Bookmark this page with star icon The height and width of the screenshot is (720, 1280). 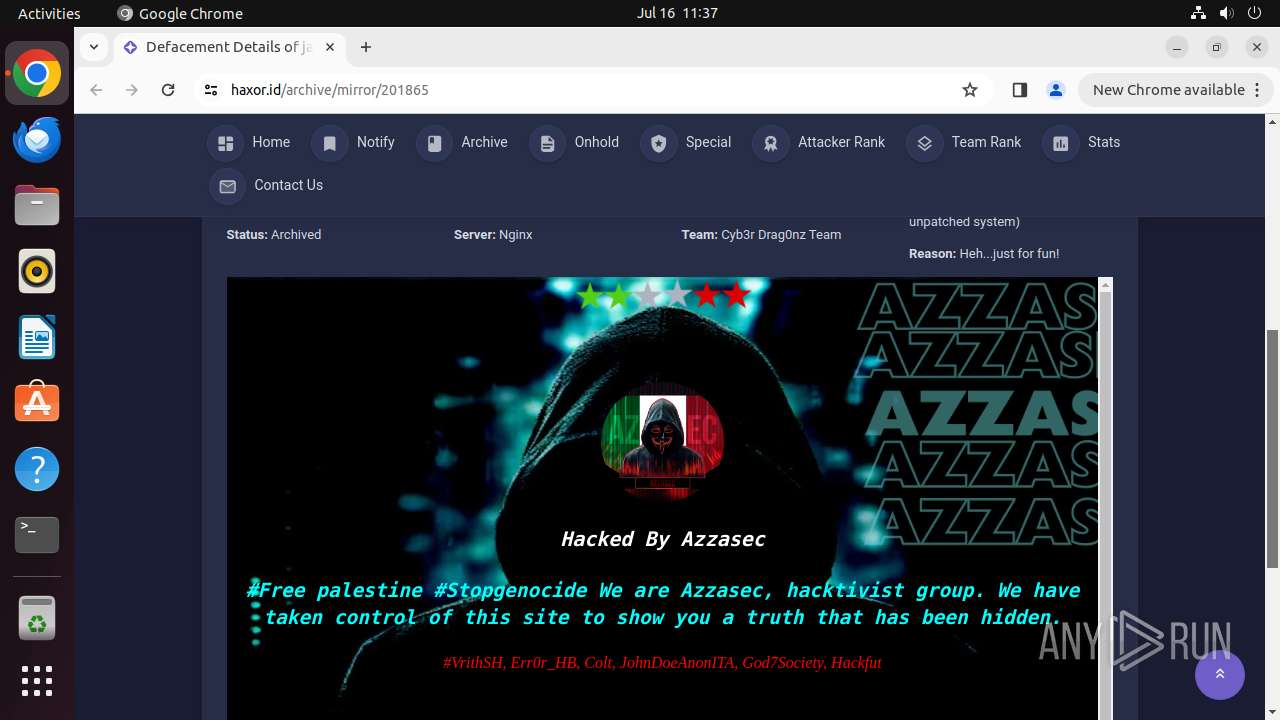[x=969, y=90]
